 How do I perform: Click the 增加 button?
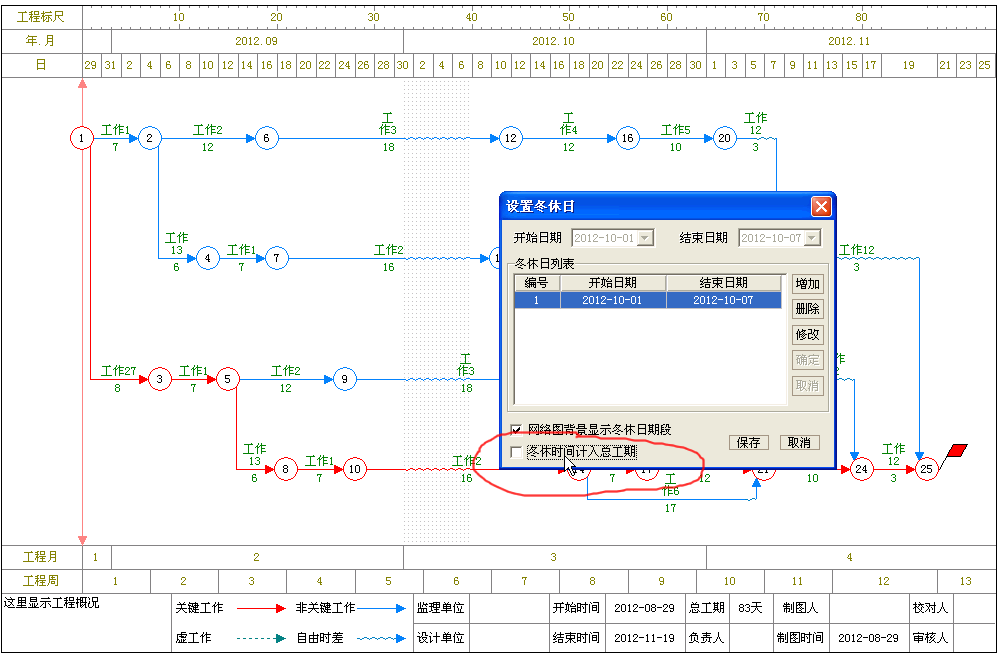coord(807,284)
